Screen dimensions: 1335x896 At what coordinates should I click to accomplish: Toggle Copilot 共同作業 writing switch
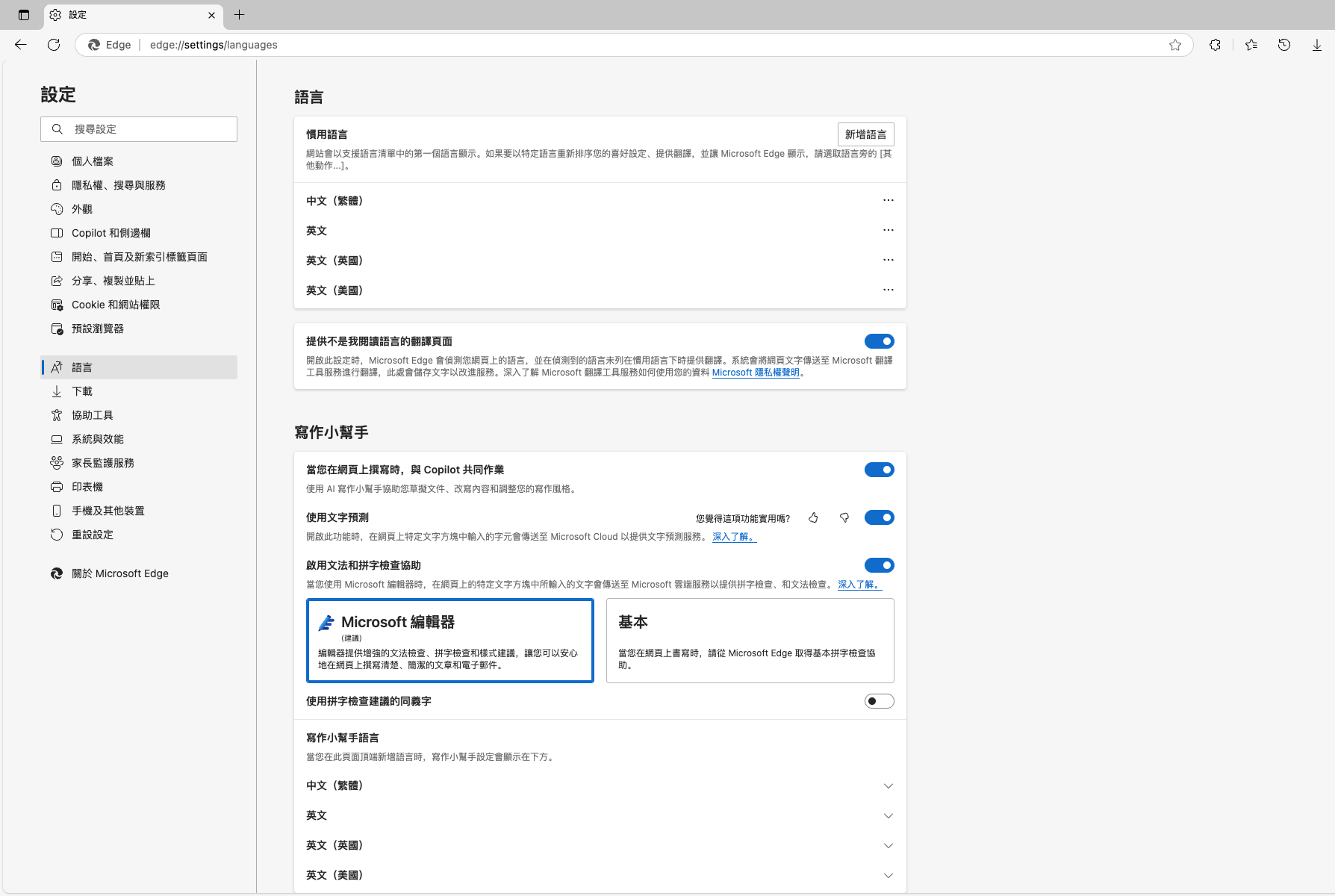[880, 470]
